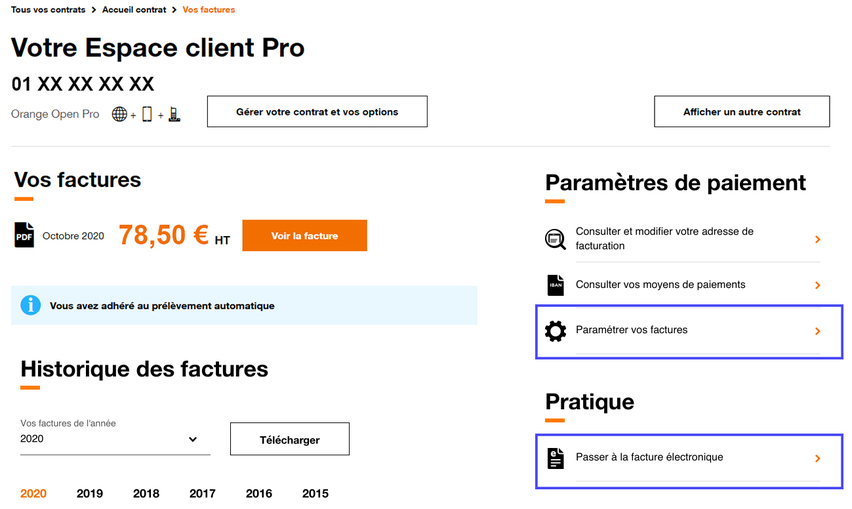Open chevron next to Paramétrer vos factures
The image size is (852, 509).
pos(817,330)
